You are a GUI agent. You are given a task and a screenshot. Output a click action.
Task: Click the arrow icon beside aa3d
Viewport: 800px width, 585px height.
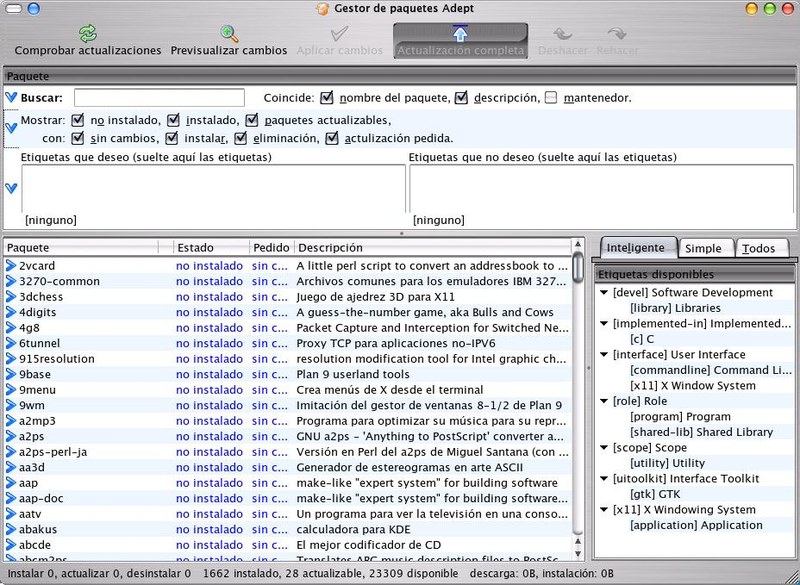point(11,467)
